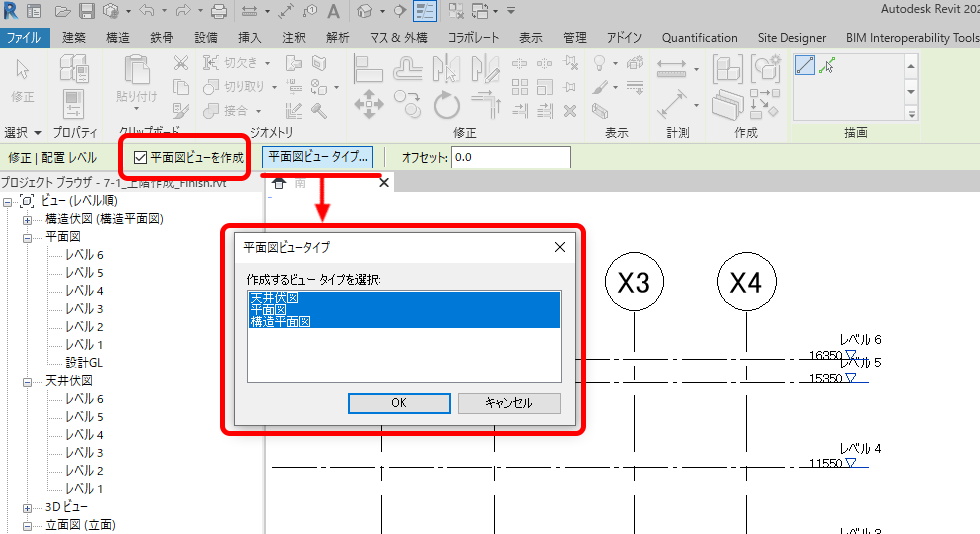
Task: Click the オフセット input field
Action: pyautogui.click(x=511, y=157)
